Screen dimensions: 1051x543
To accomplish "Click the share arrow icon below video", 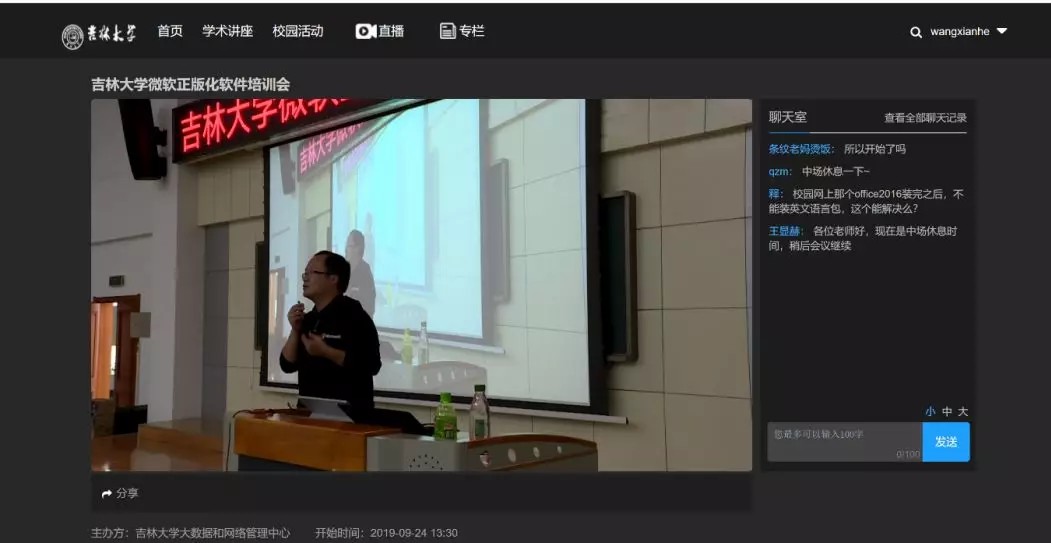I will pos(107,494).
